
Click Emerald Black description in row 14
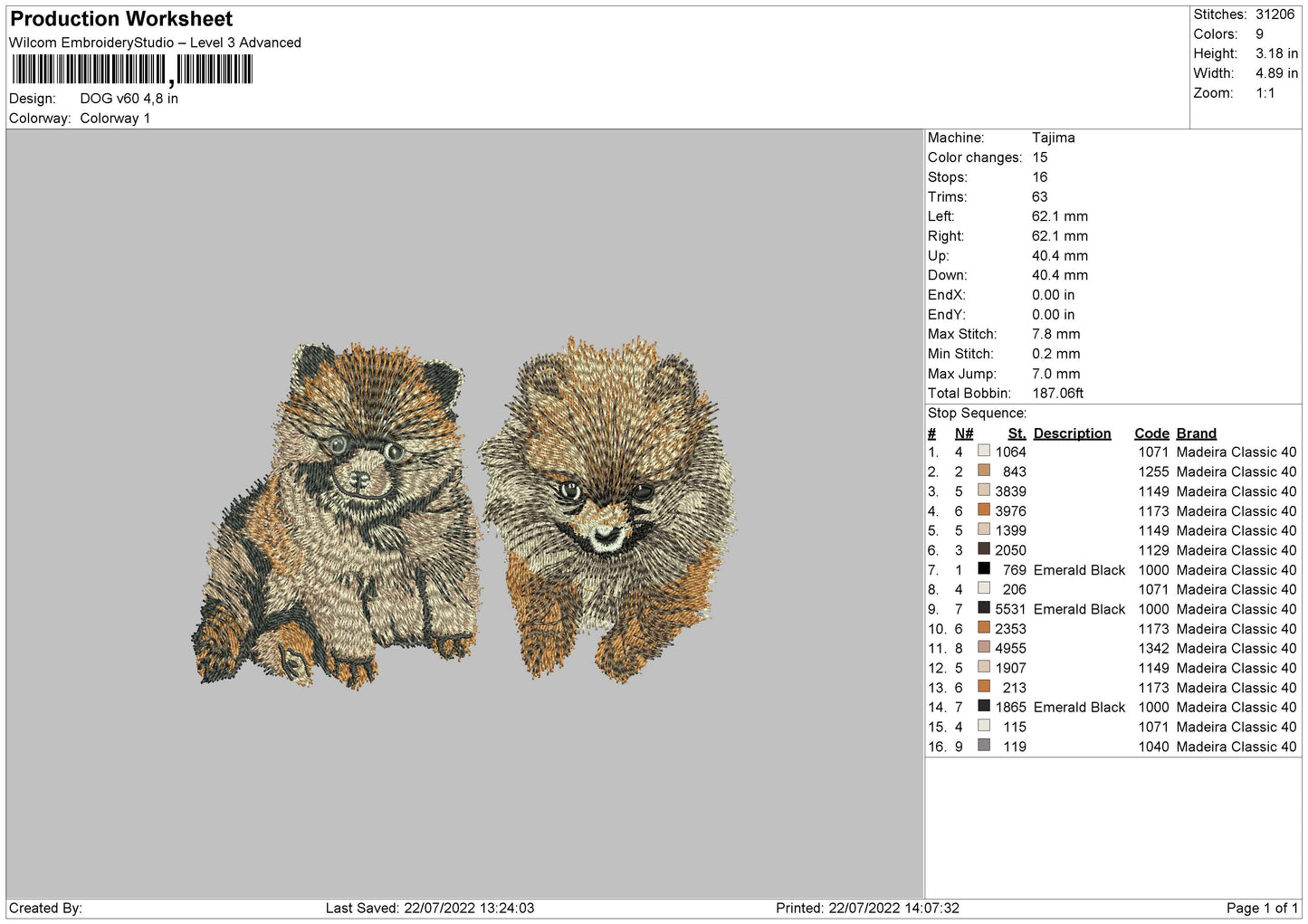[x=1079, y=708]
